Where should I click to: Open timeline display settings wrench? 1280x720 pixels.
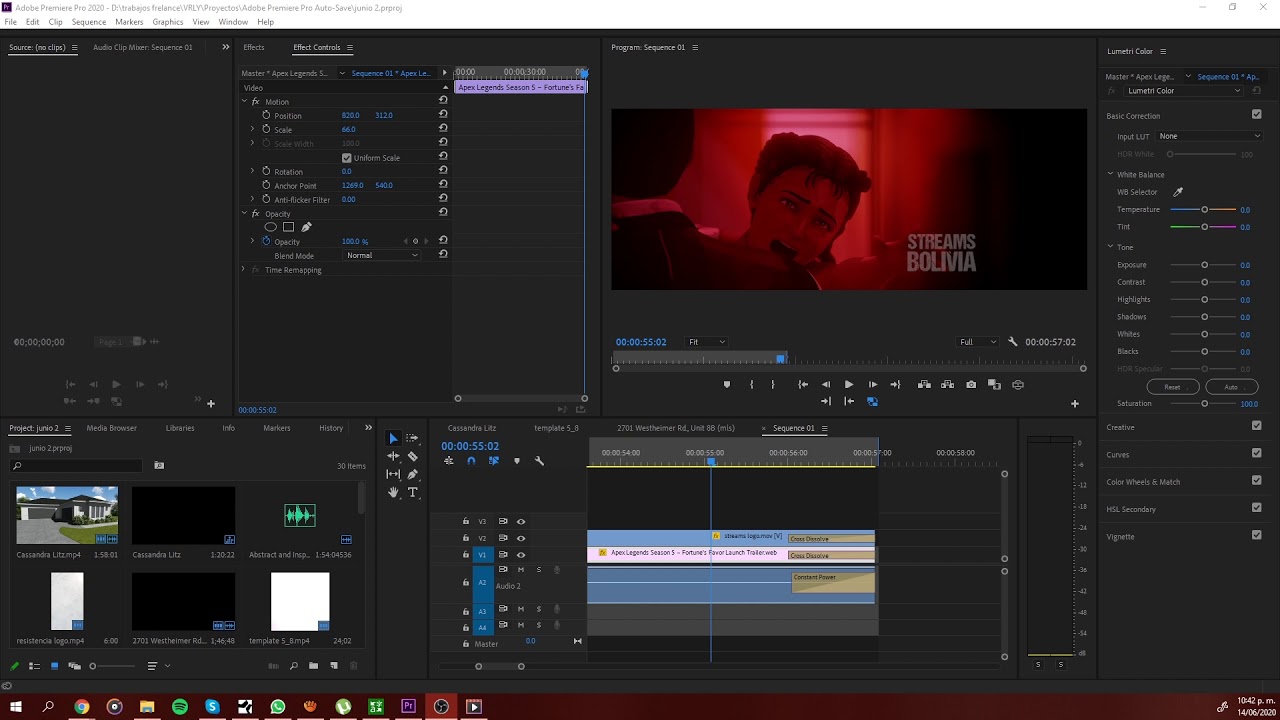coord(539,461)
